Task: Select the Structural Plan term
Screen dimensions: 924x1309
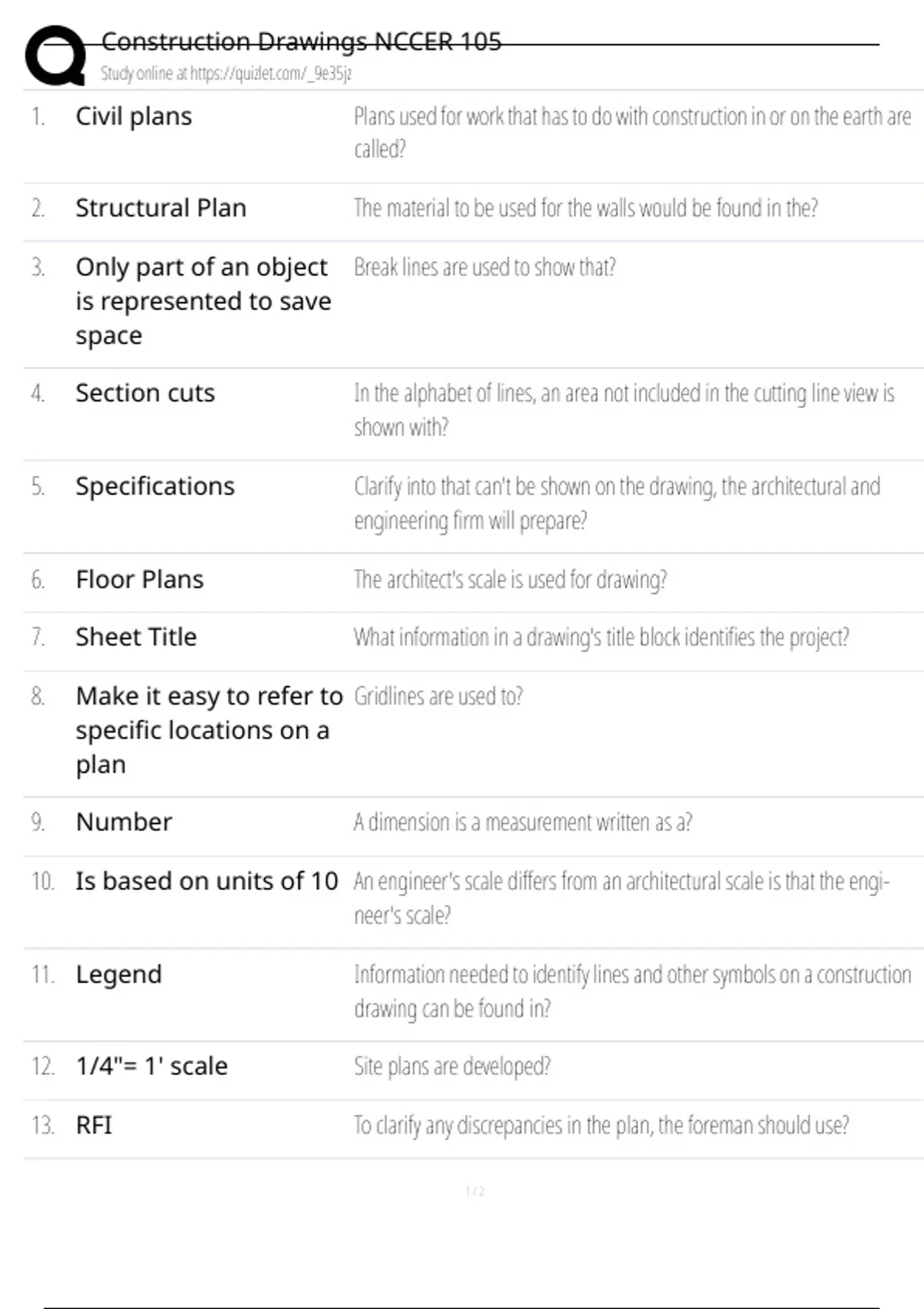Action: [160, 208]
